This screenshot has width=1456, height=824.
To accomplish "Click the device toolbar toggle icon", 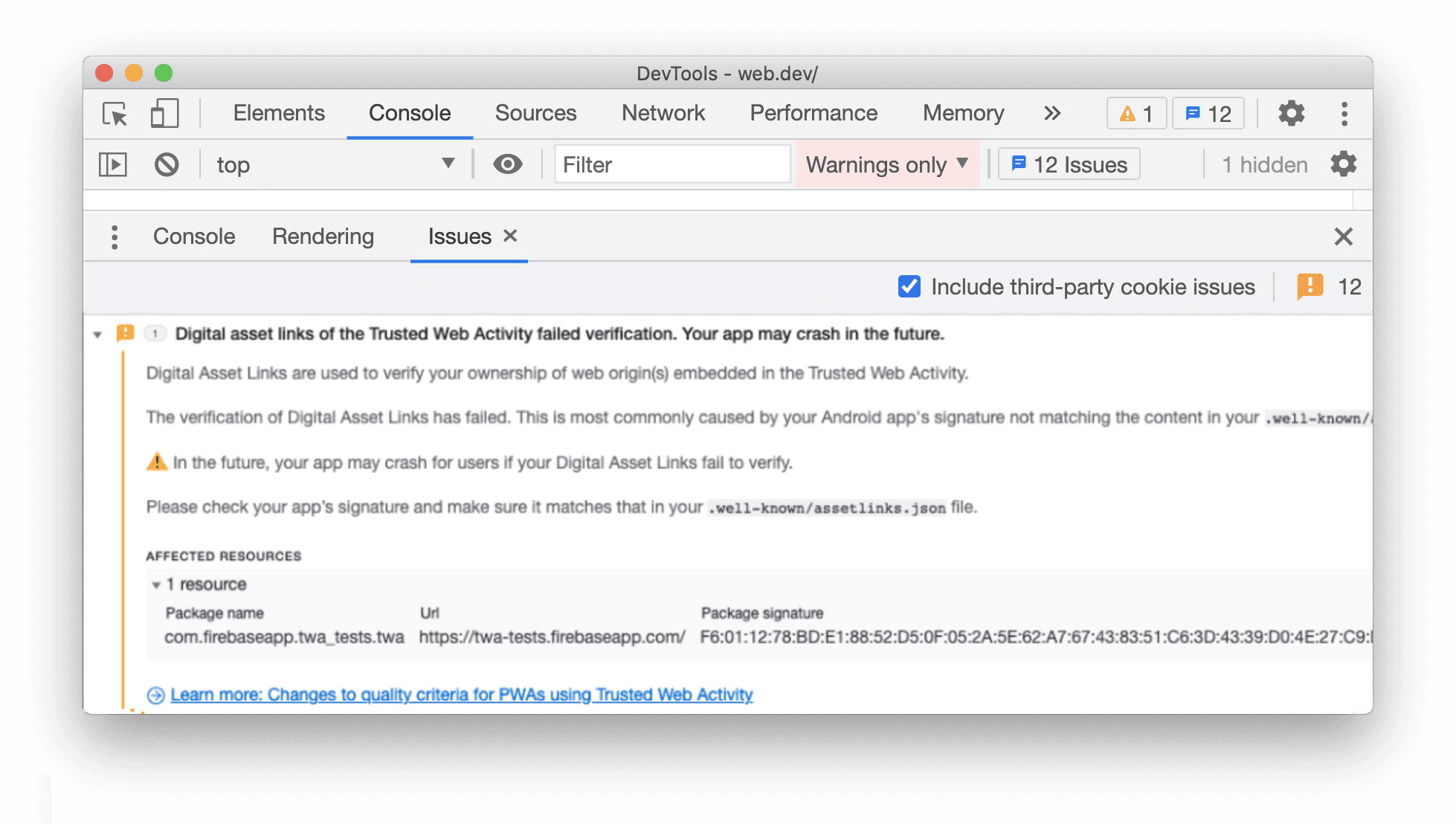I will pyautogui.click(x=163, y=113).
